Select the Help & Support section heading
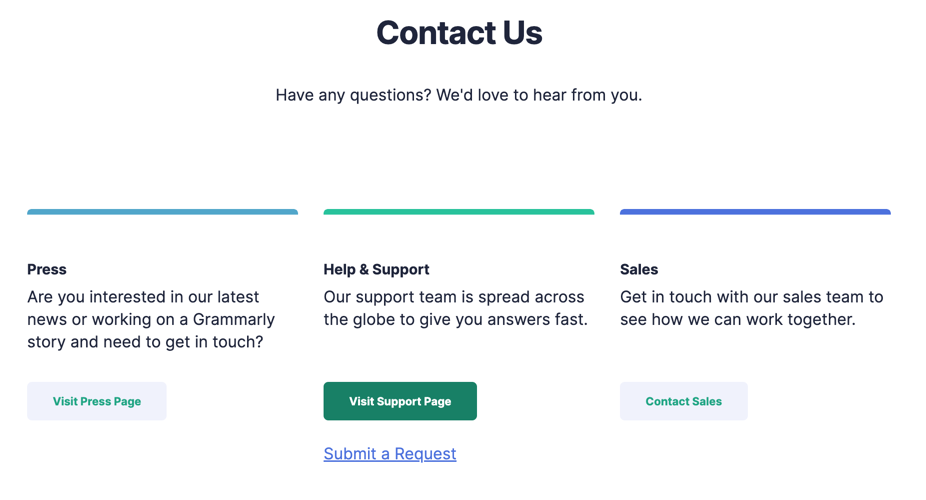Screen dimensions: 926x500 376,269
